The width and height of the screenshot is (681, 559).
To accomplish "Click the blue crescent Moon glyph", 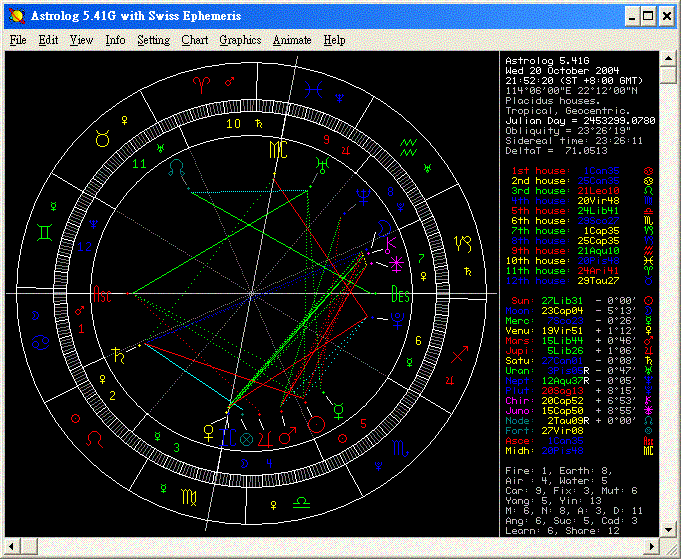I will click(x=384, y=229).
